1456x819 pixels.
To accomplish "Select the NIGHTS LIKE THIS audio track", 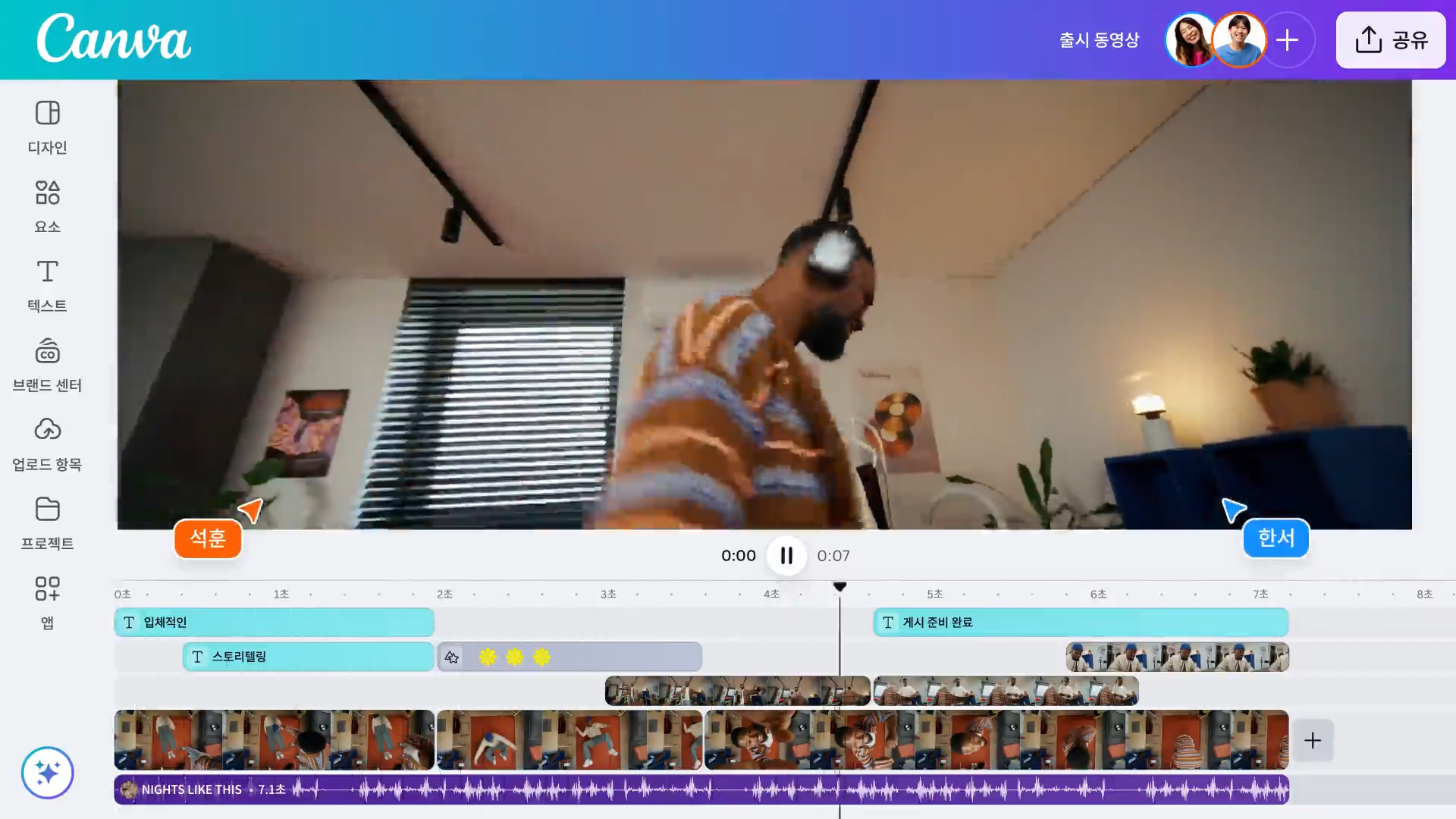I will [701, 789].
